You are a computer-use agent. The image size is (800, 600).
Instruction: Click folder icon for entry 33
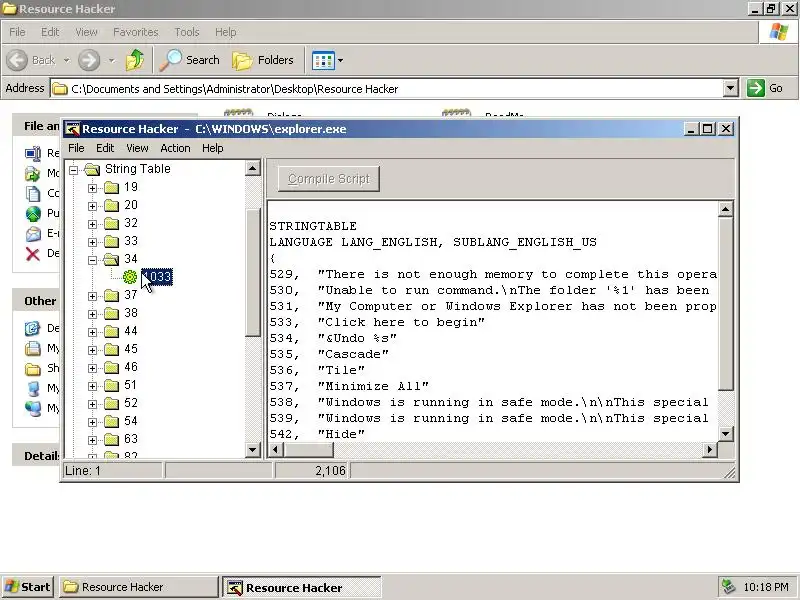point(111,241)
